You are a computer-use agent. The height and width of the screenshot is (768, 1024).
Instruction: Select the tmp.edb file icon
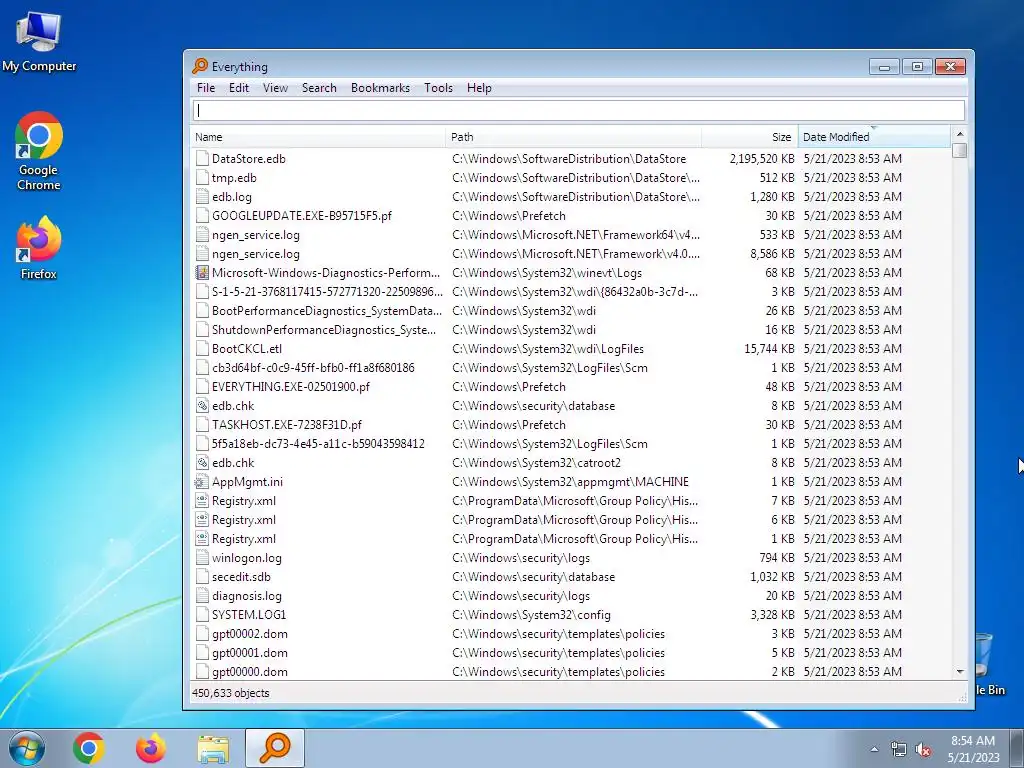pyautogui.click(x=202, y=178)
